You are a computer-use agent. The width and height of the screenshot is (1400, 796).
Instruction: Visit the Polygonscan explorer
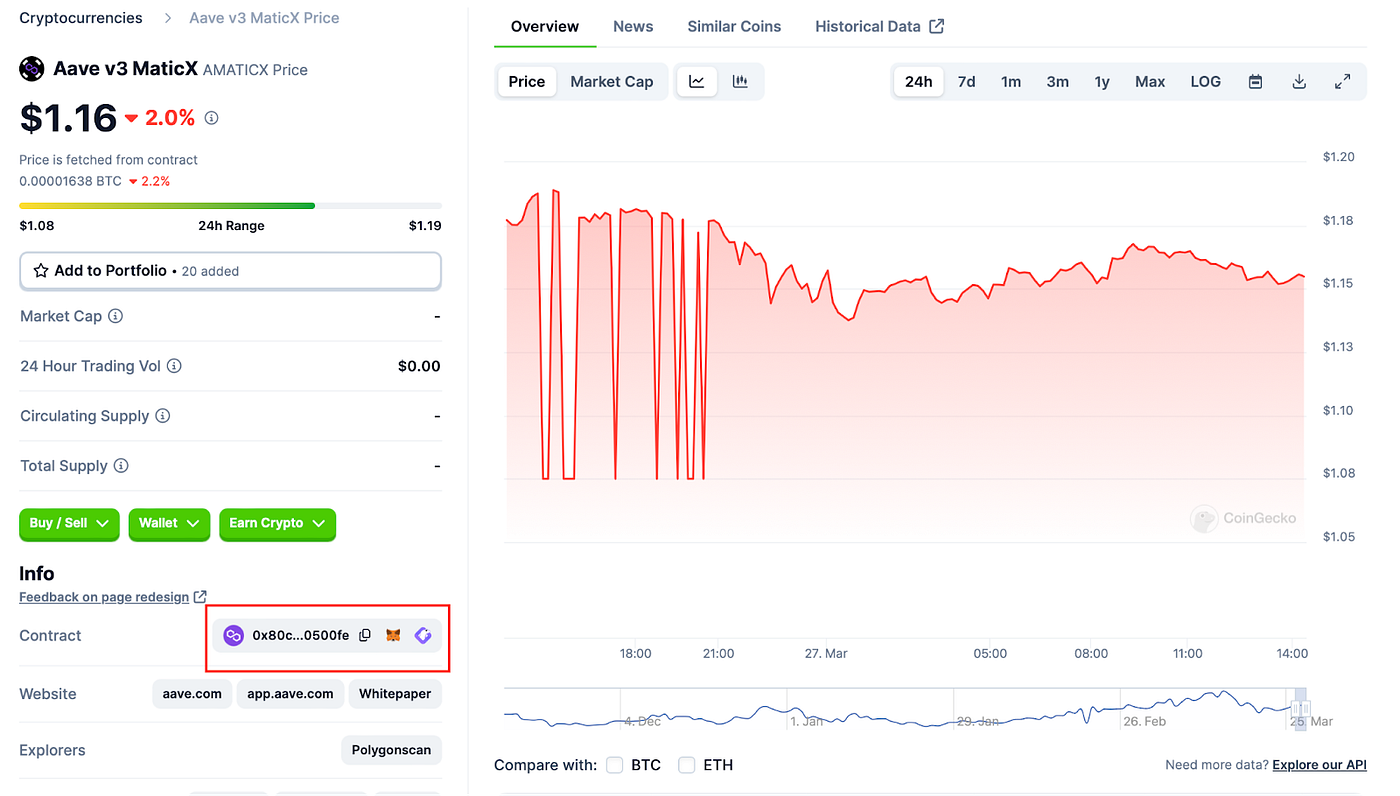(391, 750)
